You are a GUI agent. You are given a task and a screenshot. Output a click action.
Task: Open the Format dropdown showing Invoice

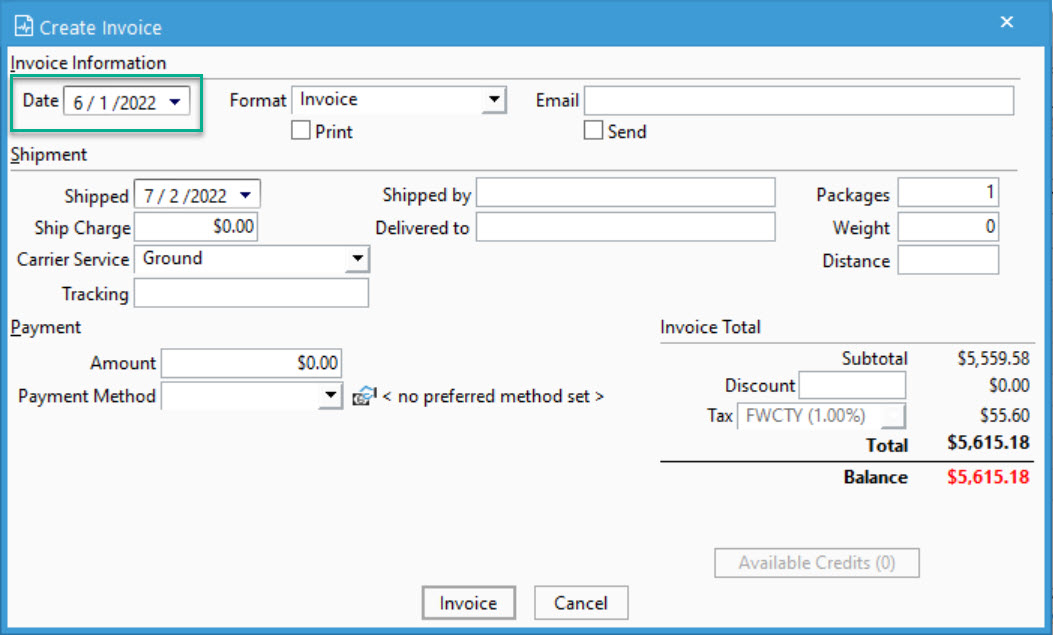496,99
